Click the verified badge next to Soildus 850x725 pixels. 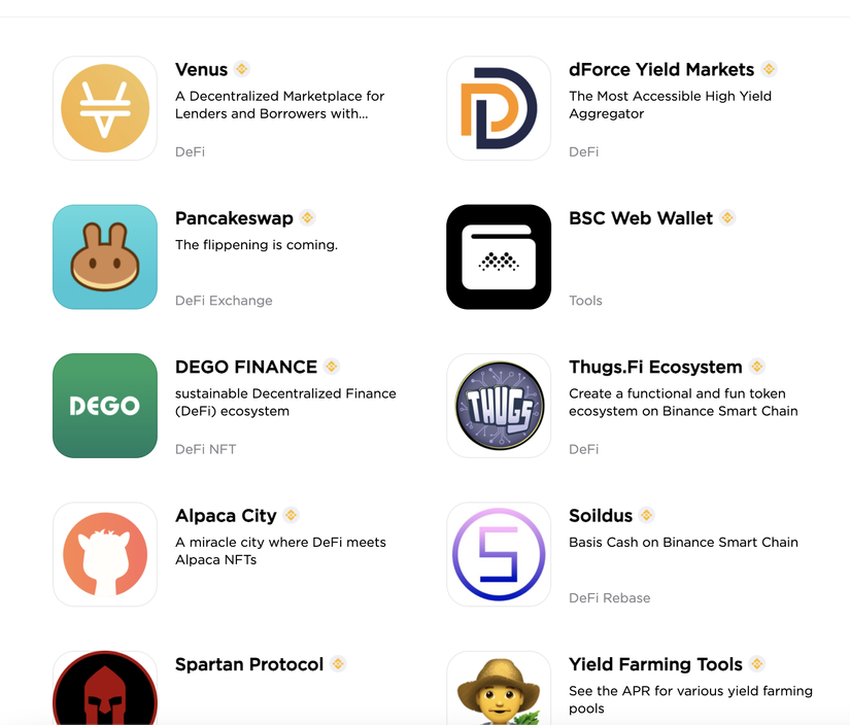tap(646, 515)
